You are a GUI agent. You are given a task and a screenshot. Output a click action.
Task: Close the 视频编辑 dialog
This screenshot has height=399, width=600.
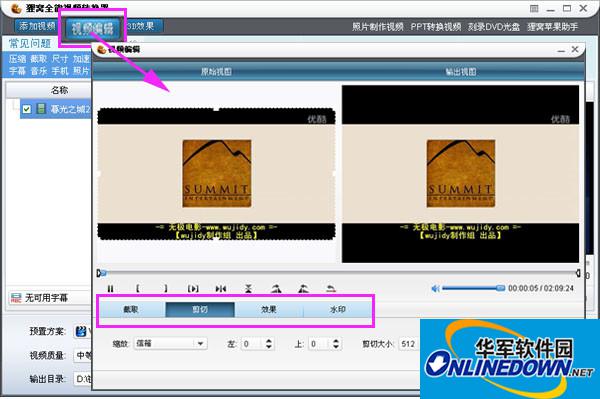pyautogui.click(x=575, y=49)
